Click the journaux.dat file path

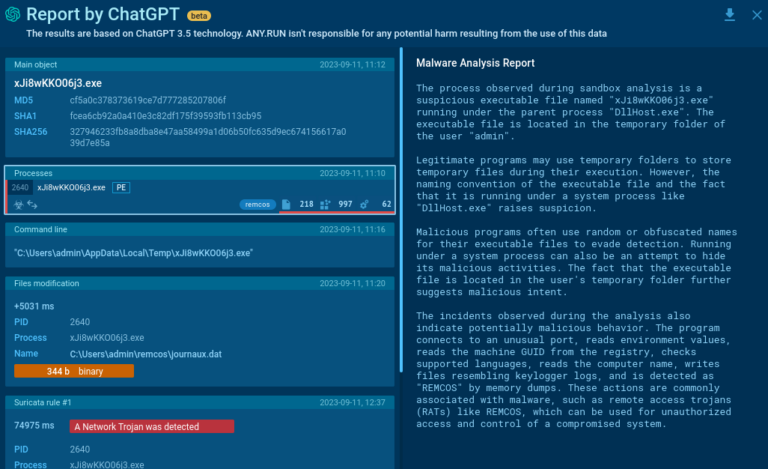tap(145, 354)
